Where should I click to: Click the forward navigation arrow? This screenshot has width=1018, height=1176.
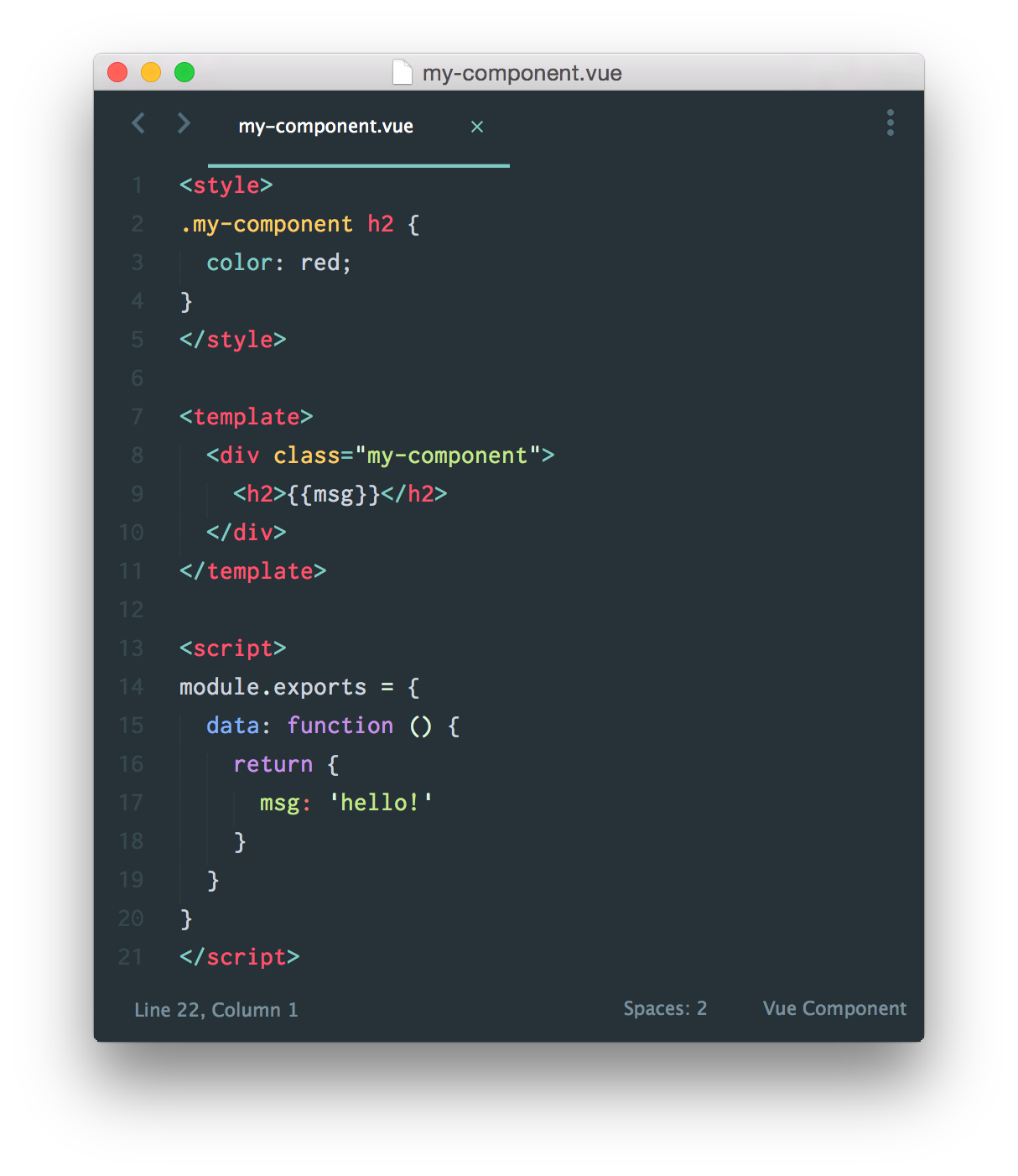184,123
